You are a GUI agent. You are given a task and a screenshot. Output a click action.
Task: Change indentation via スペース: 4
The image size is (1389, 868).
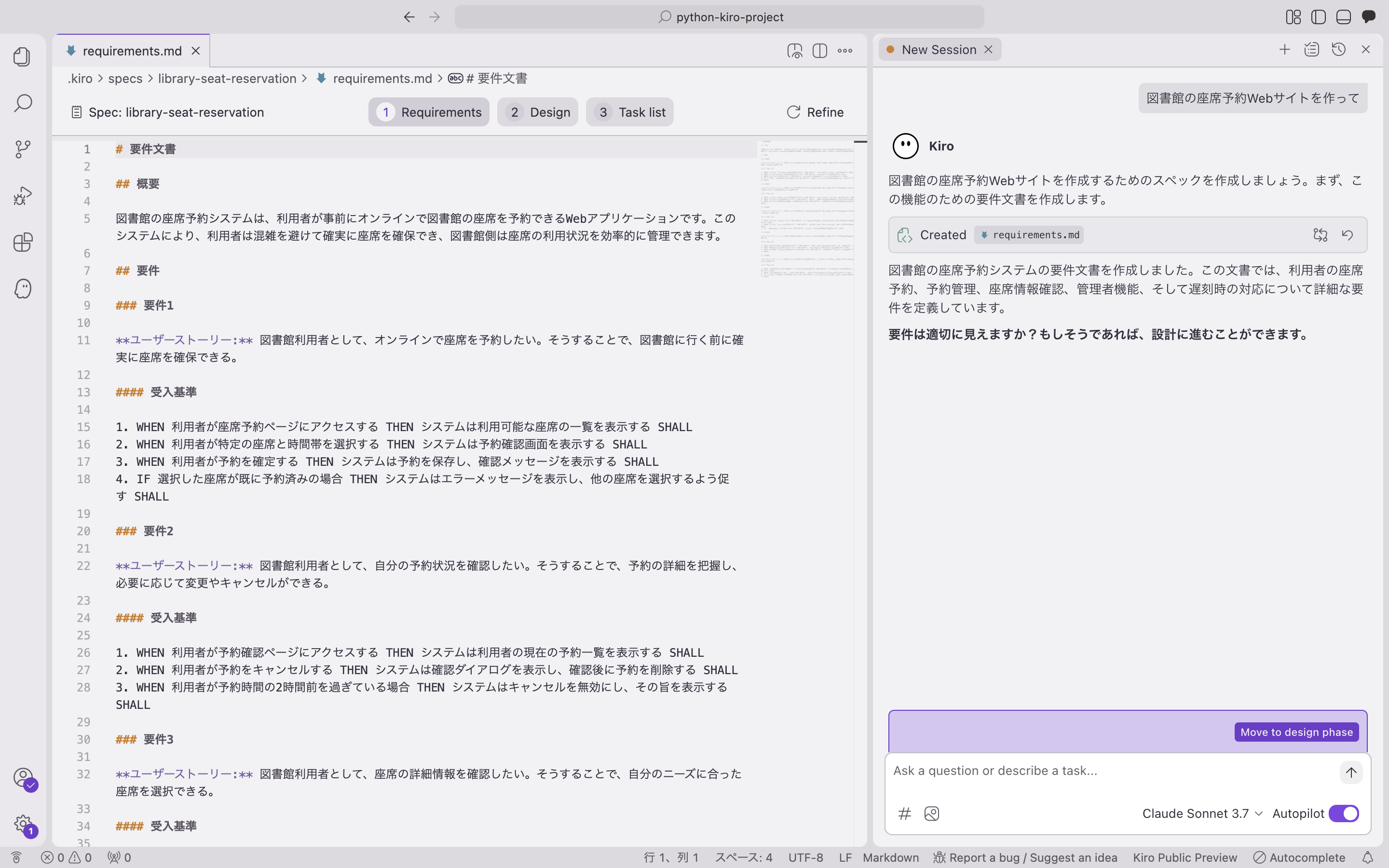coord(743,858)
